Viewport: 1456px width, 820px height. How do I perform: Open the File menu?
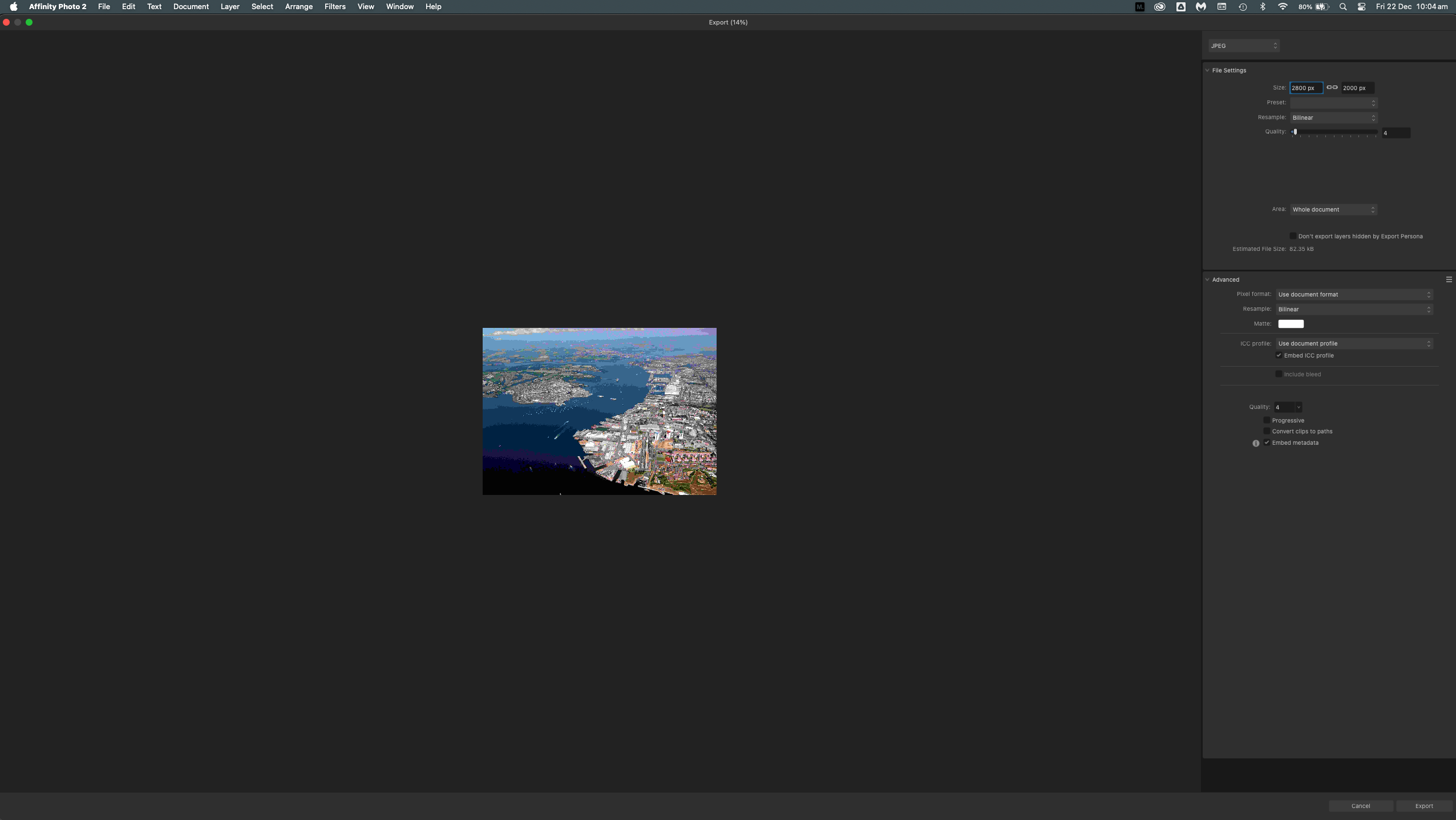[x=104, y=7]
